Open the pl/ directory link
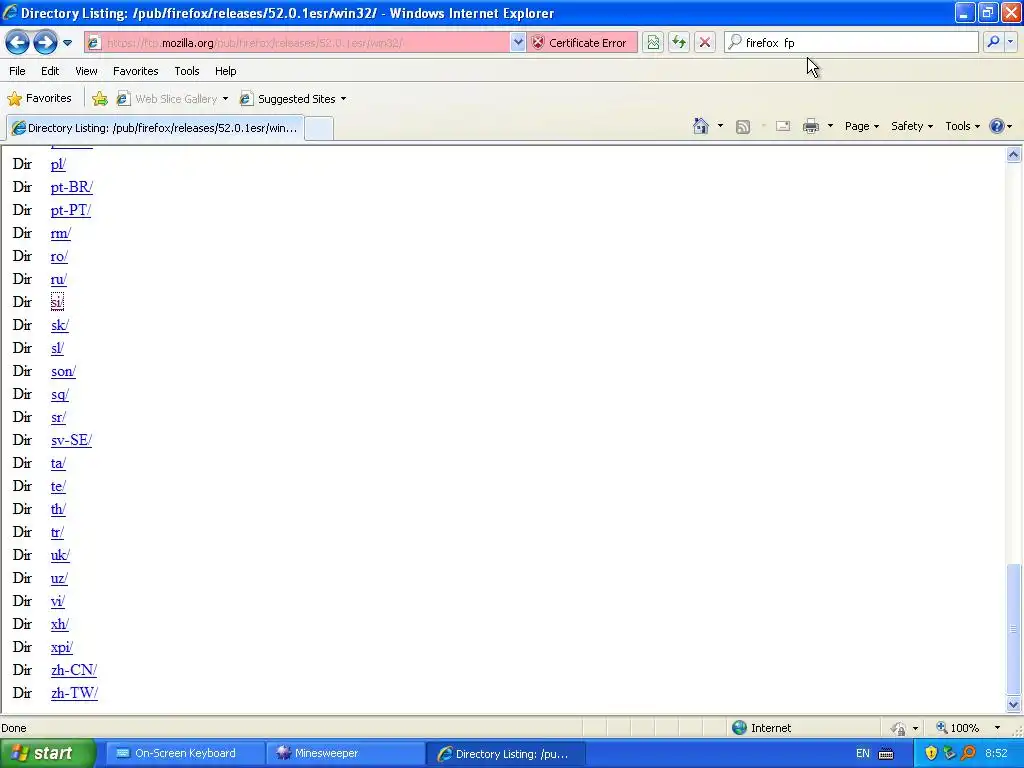Image resolution: width=1024 pixels, height=768 pixels. (x=58, y=164)
